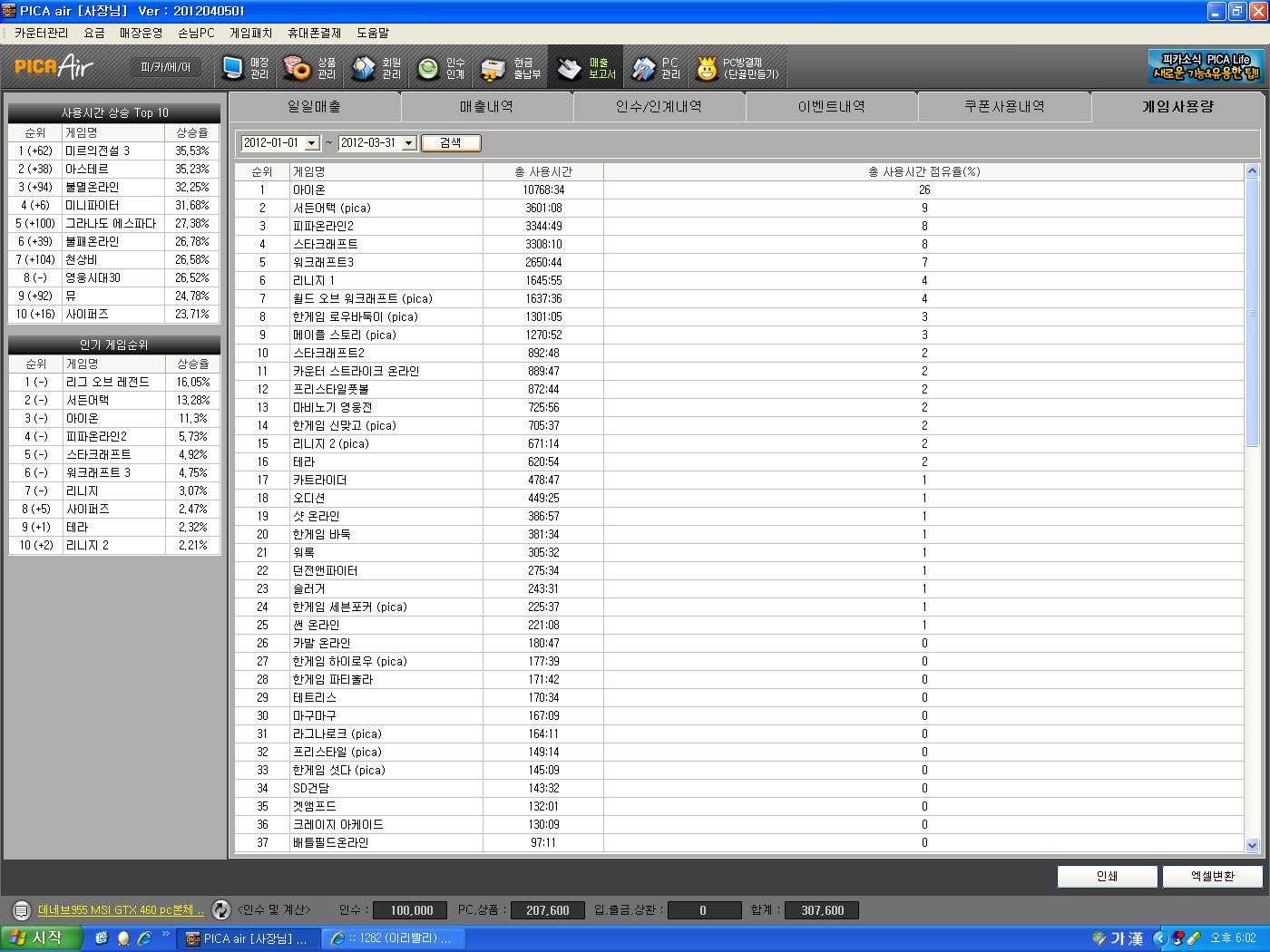The image size is (1270, 952).
Task: Click the refresh icon beside 인수 및 계산
Action: (x=220, y=909)
